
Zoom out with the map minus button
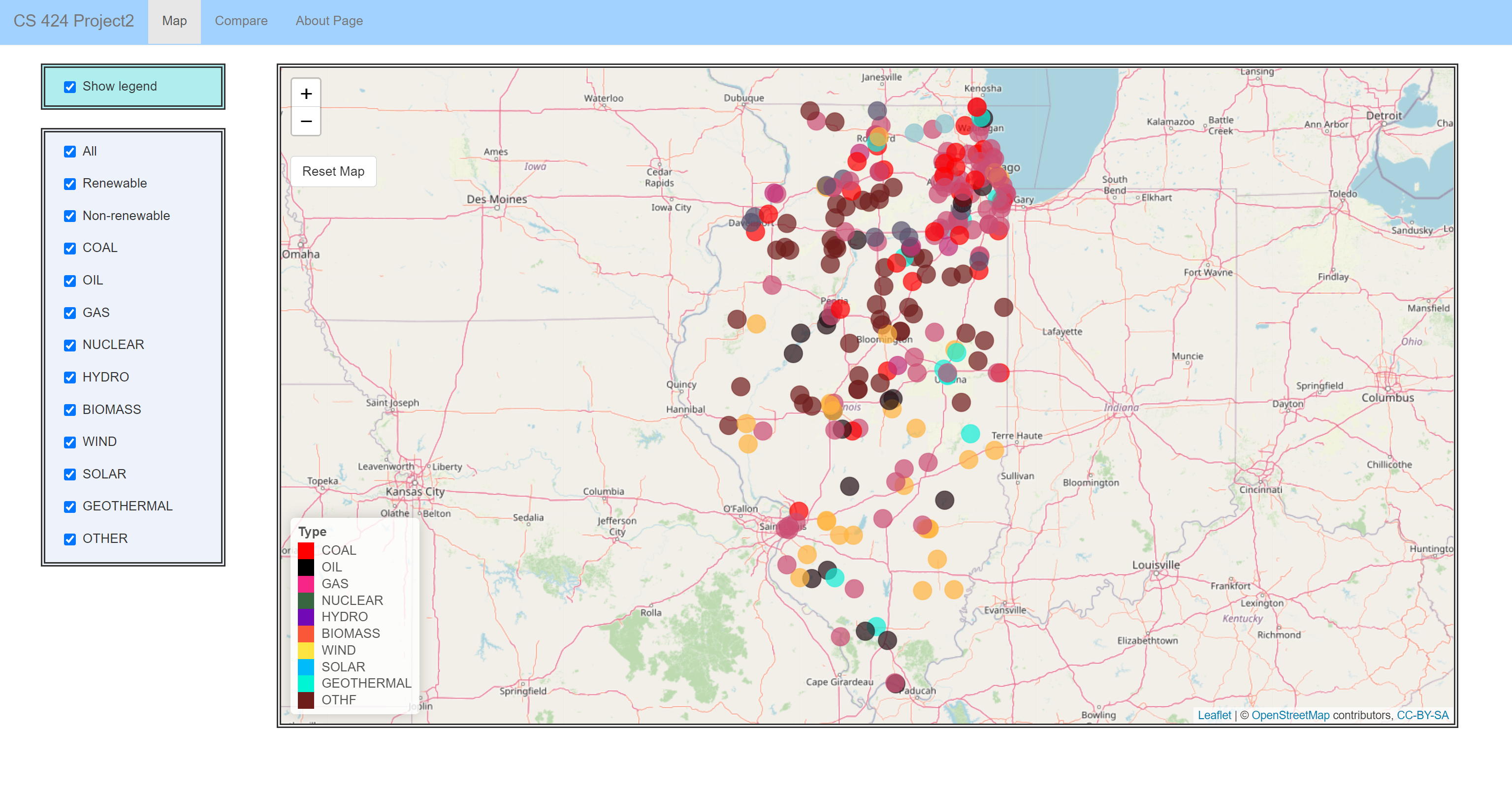(306, 122)
